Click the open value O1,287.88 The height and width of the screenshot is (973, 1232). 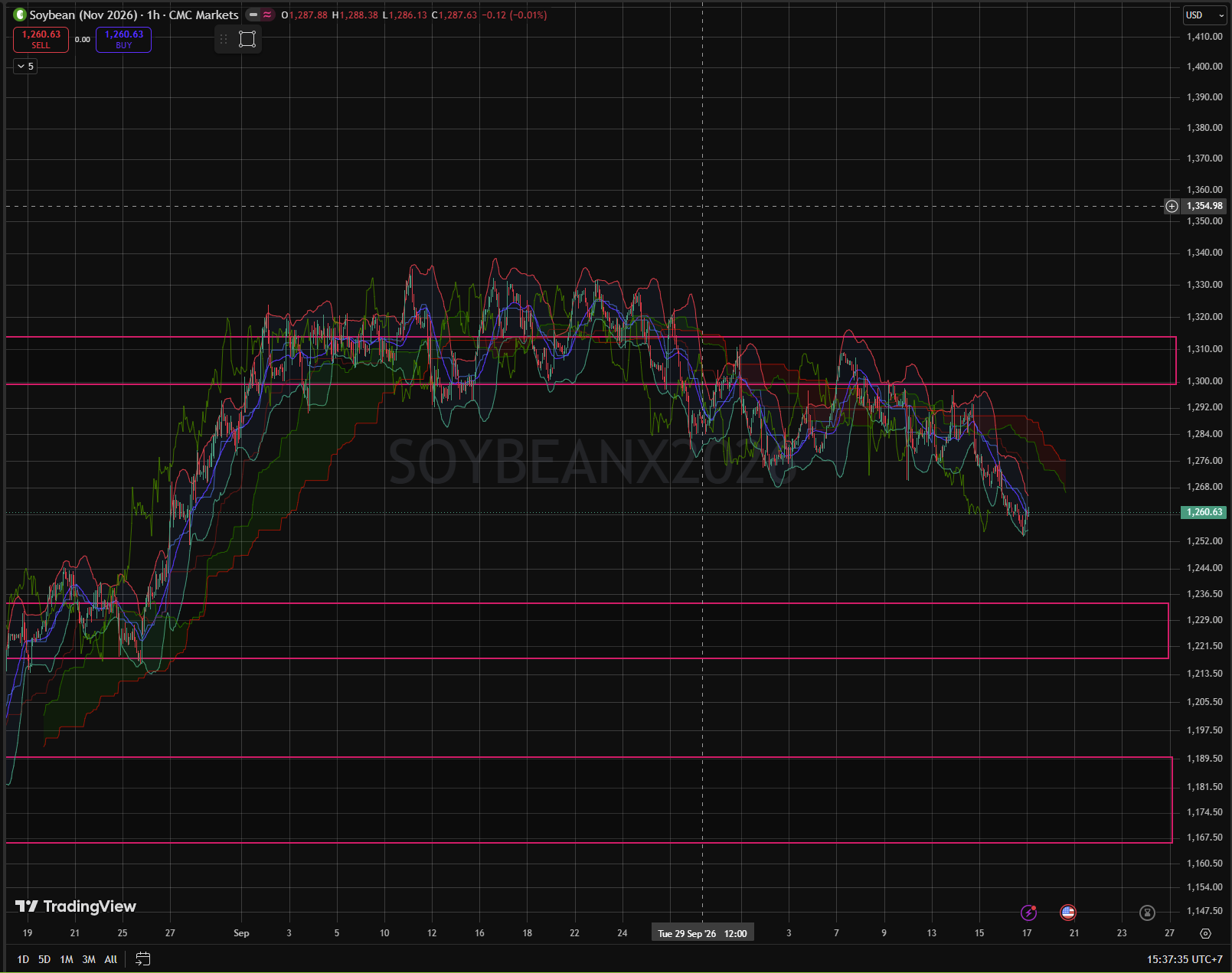click(x=304, y=15)
